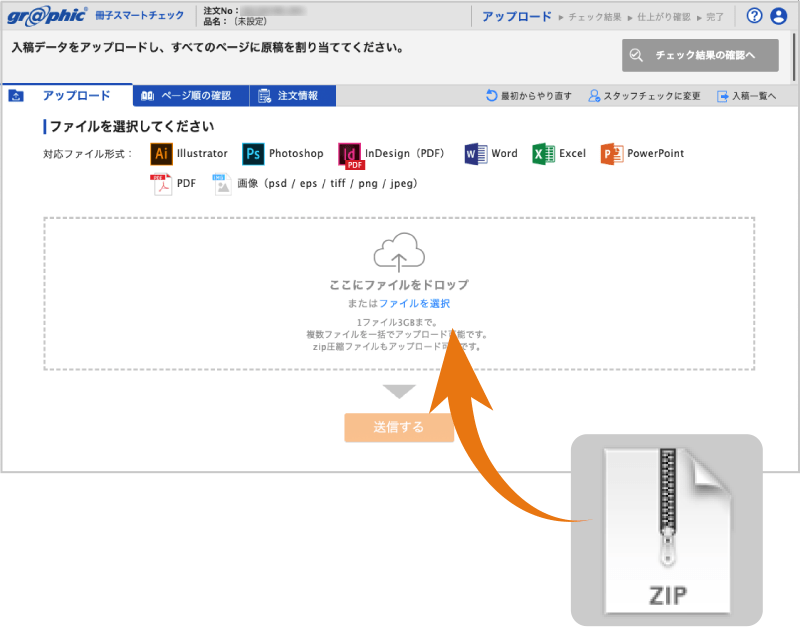This screenshot has height=628, width=800.
Task: Click the 画像 (psd / eps / tiff / png / jpeg) text
Action: (x=328, y=184)
